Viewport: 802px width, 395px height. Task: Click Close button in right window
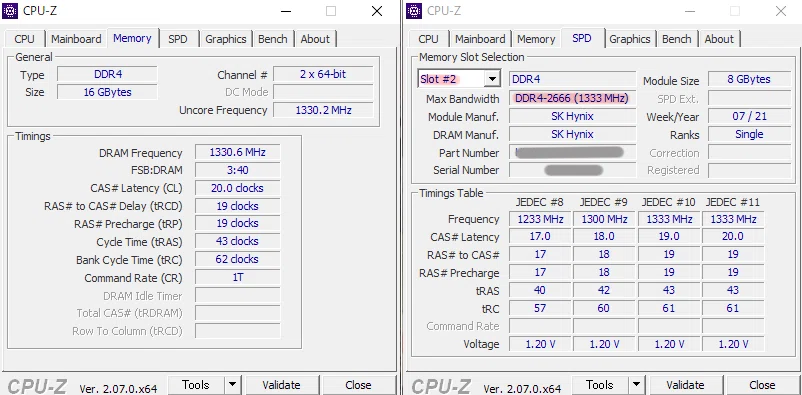coord(762,385)
